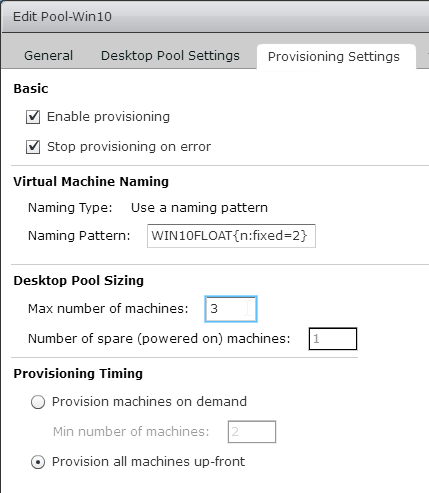Click the Min number of machines label
The height and width of the screenshot is (493, 429).
pos(131,432)
